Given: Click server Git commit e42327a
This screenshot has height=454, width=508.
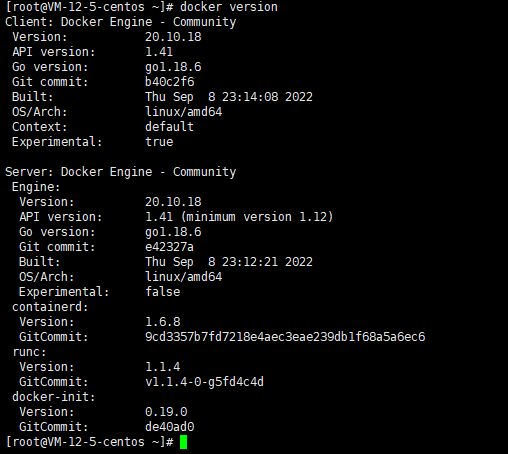Looking at the screenshot, I should 169,247.
